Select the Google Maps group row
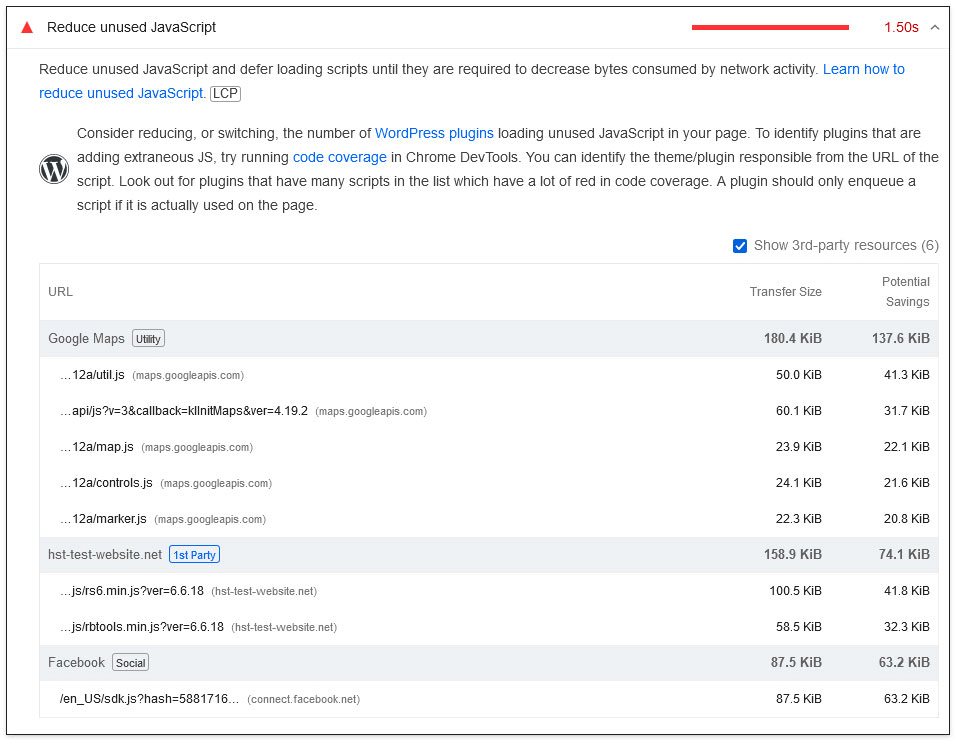956x740 pixels. click(489, 339)
